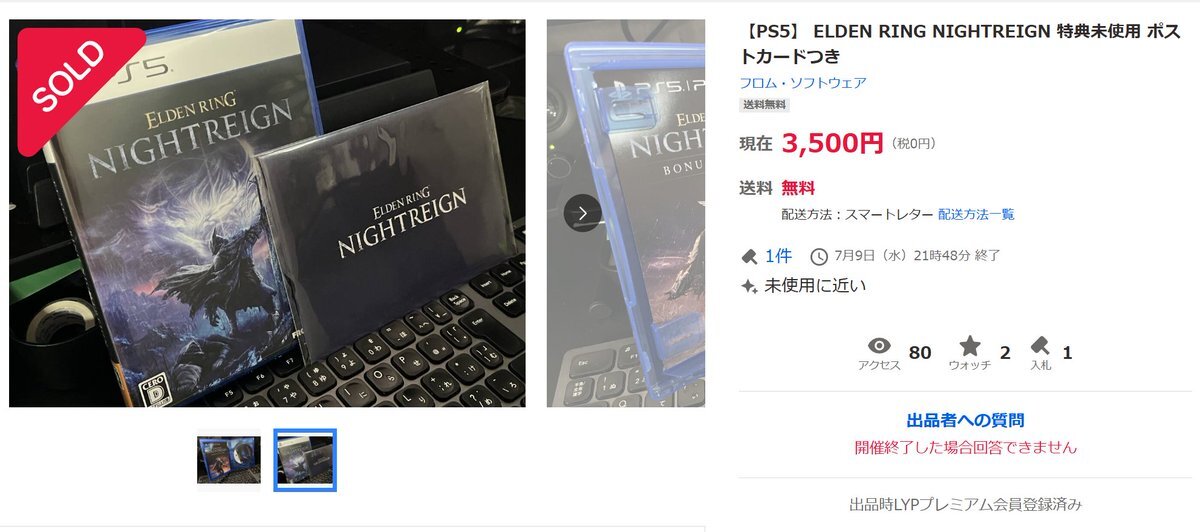This screenshot has width=1200, height=532.
Task: Click the gavel bid count icon near 入札
Action: point(1040,346)
